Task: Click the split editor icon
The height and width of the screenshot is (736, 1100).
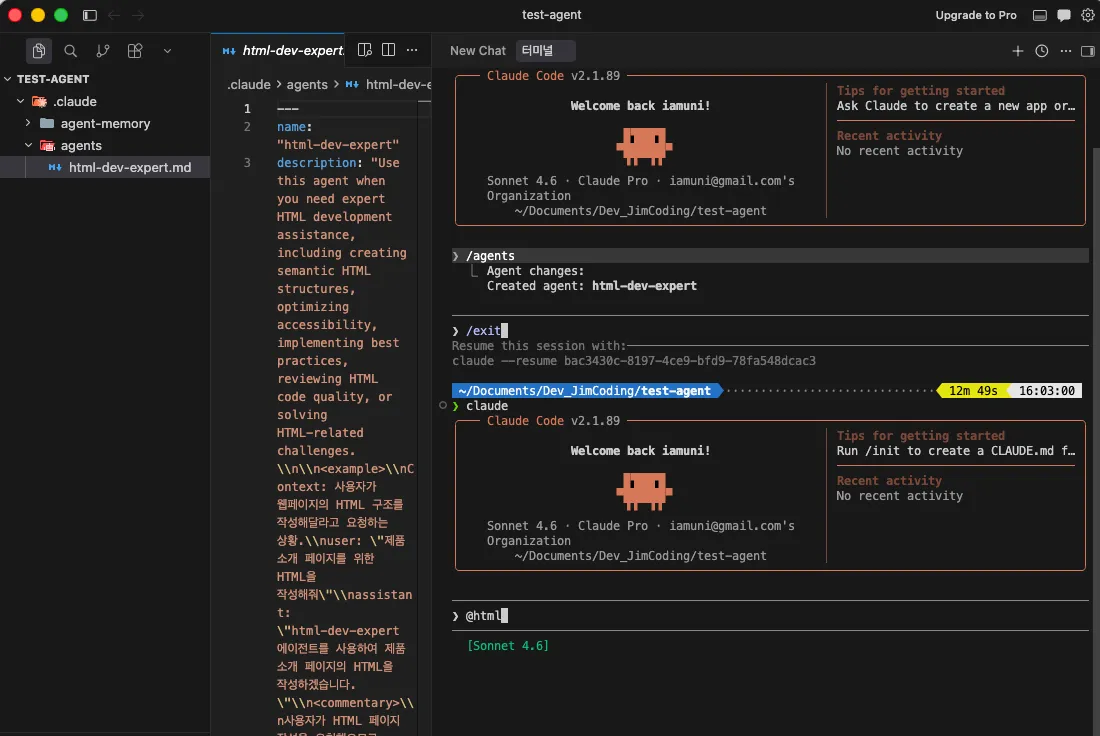Action: click(389, 50)
